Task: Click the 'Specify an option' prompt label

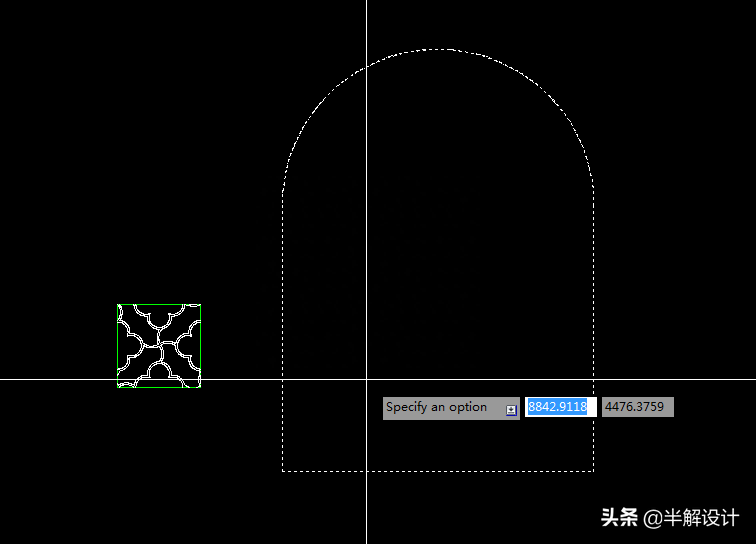Action: (x=438, y=408)
